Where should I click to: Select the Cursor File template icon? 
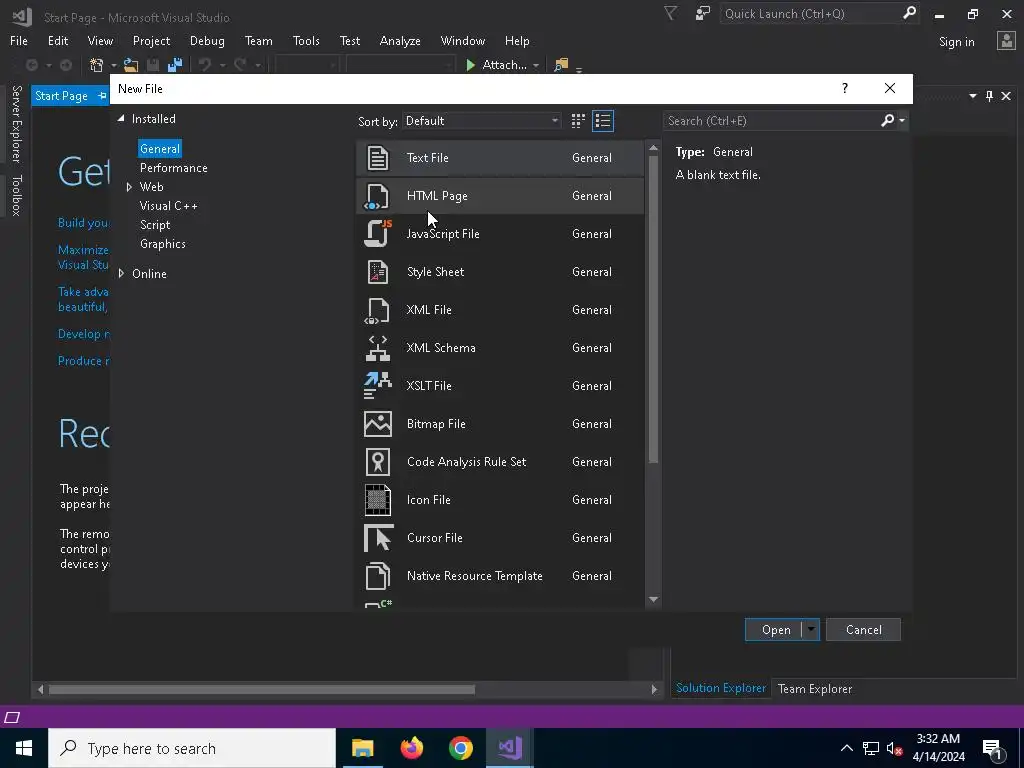[x=378, y=537]
